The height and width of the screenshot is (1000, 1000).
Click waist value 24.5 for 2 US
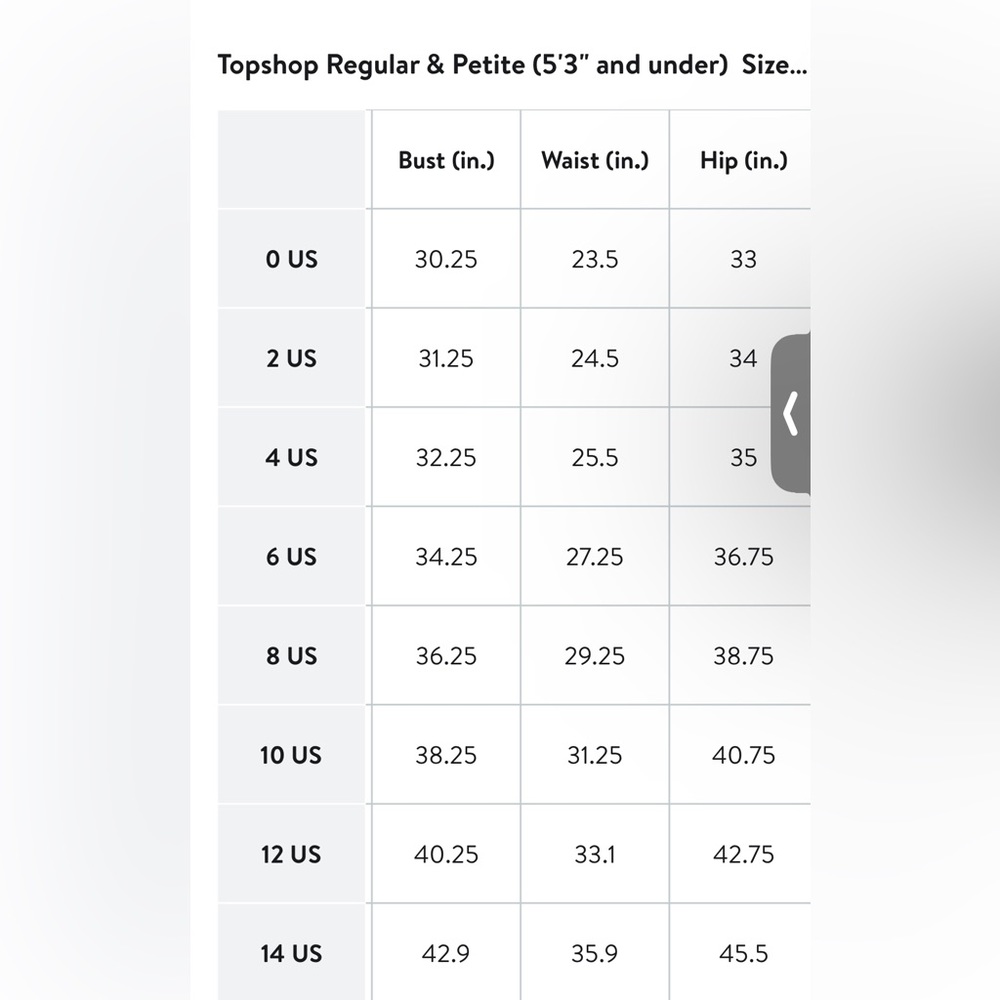pos(595,358)
